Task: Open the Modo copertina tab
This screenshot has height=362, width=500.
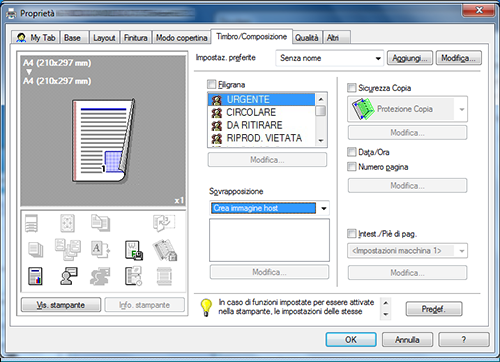Action: tap(181, 38)
